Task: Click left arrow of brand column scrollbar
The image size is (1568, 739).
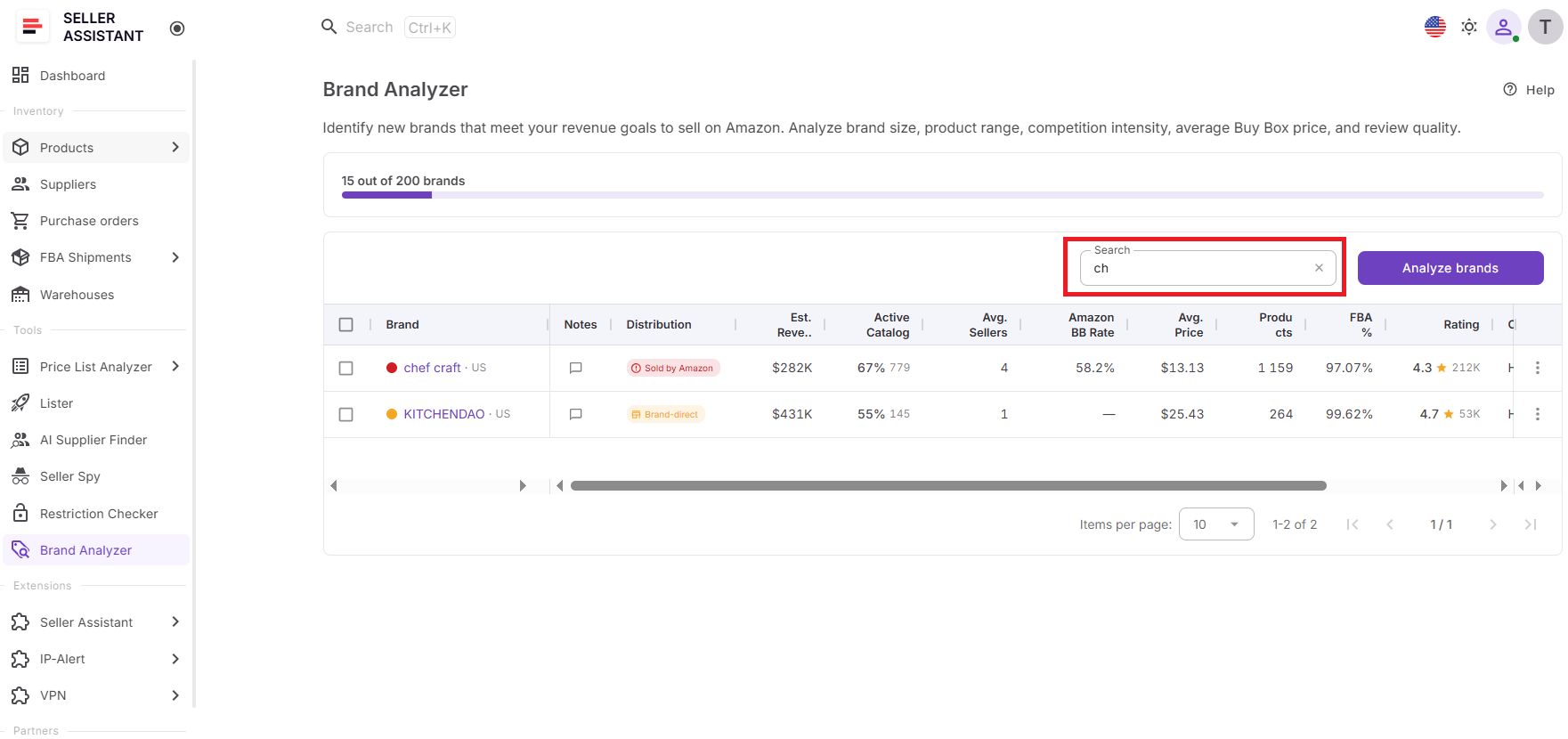Action: (334, 485)
